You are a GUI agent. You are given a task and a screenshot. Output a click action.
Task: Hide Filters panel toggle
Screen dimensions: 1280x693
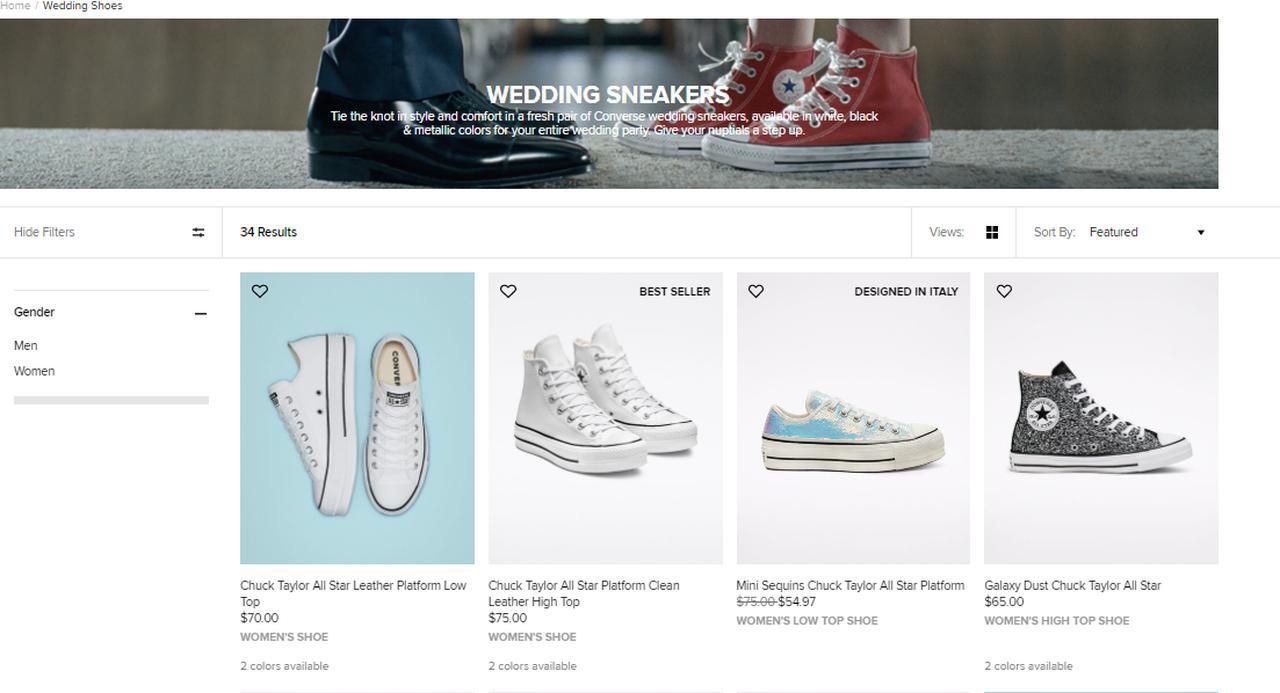[x=44, y=232]
